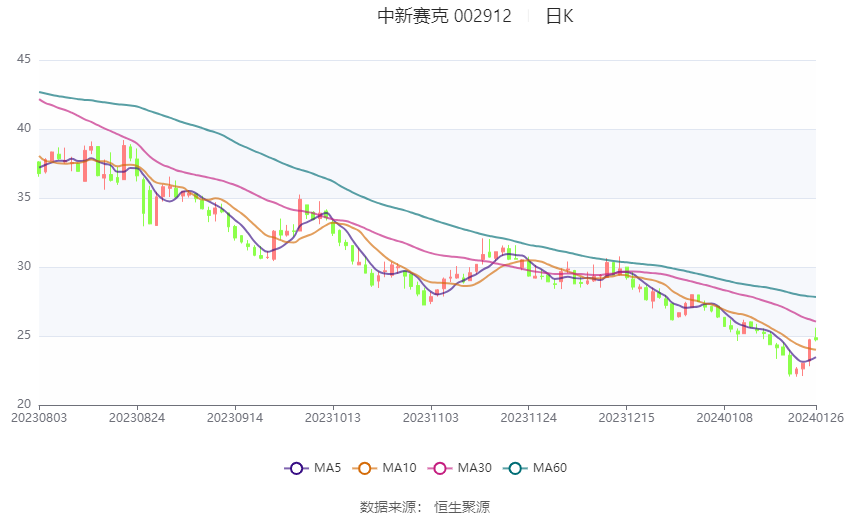Screen dimensions: 850x517
Task: Toggle the MA30 pink legend circle
Action: click(440, 468)
